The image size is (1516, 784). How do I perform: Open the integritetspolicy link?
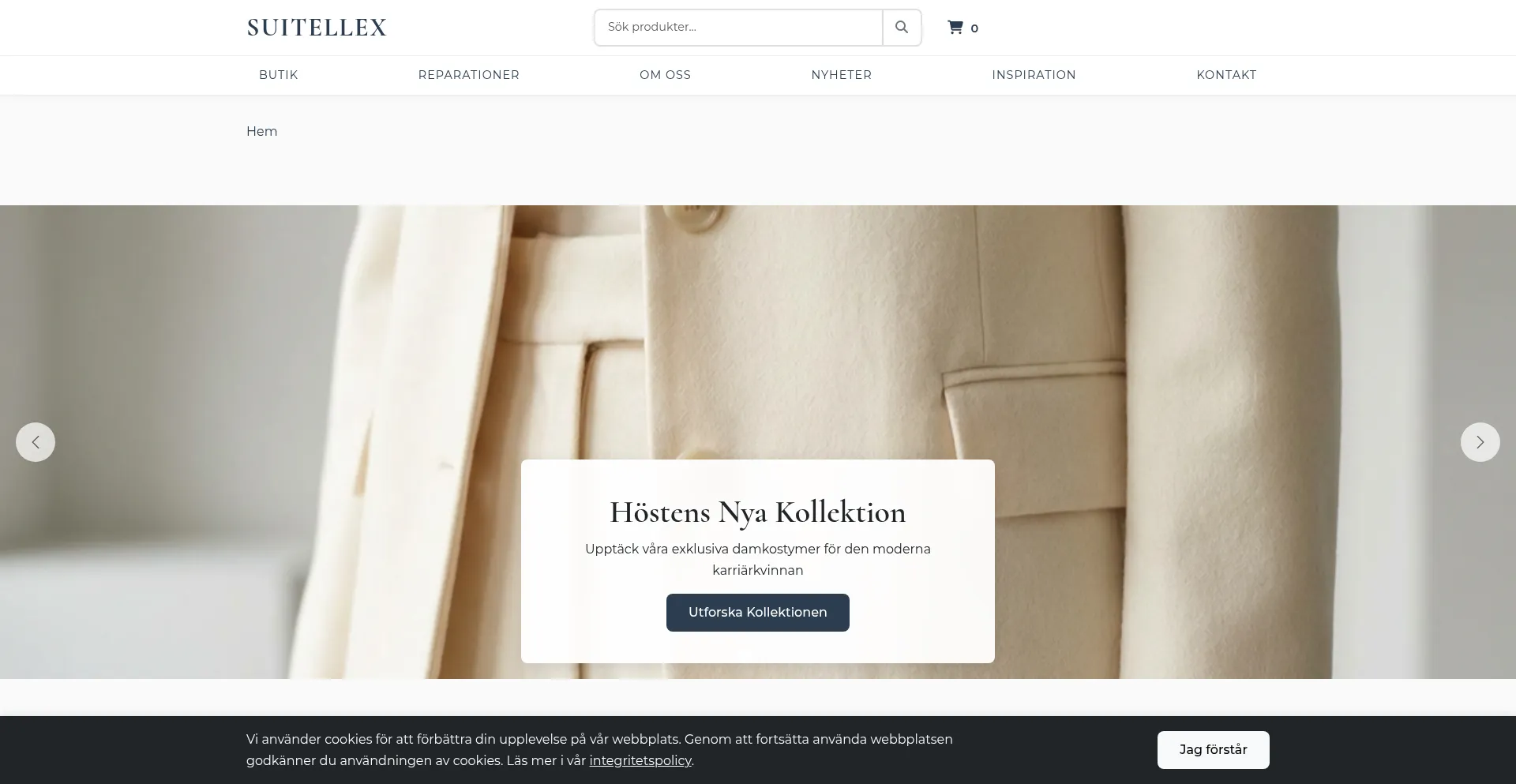click(640, 760)
